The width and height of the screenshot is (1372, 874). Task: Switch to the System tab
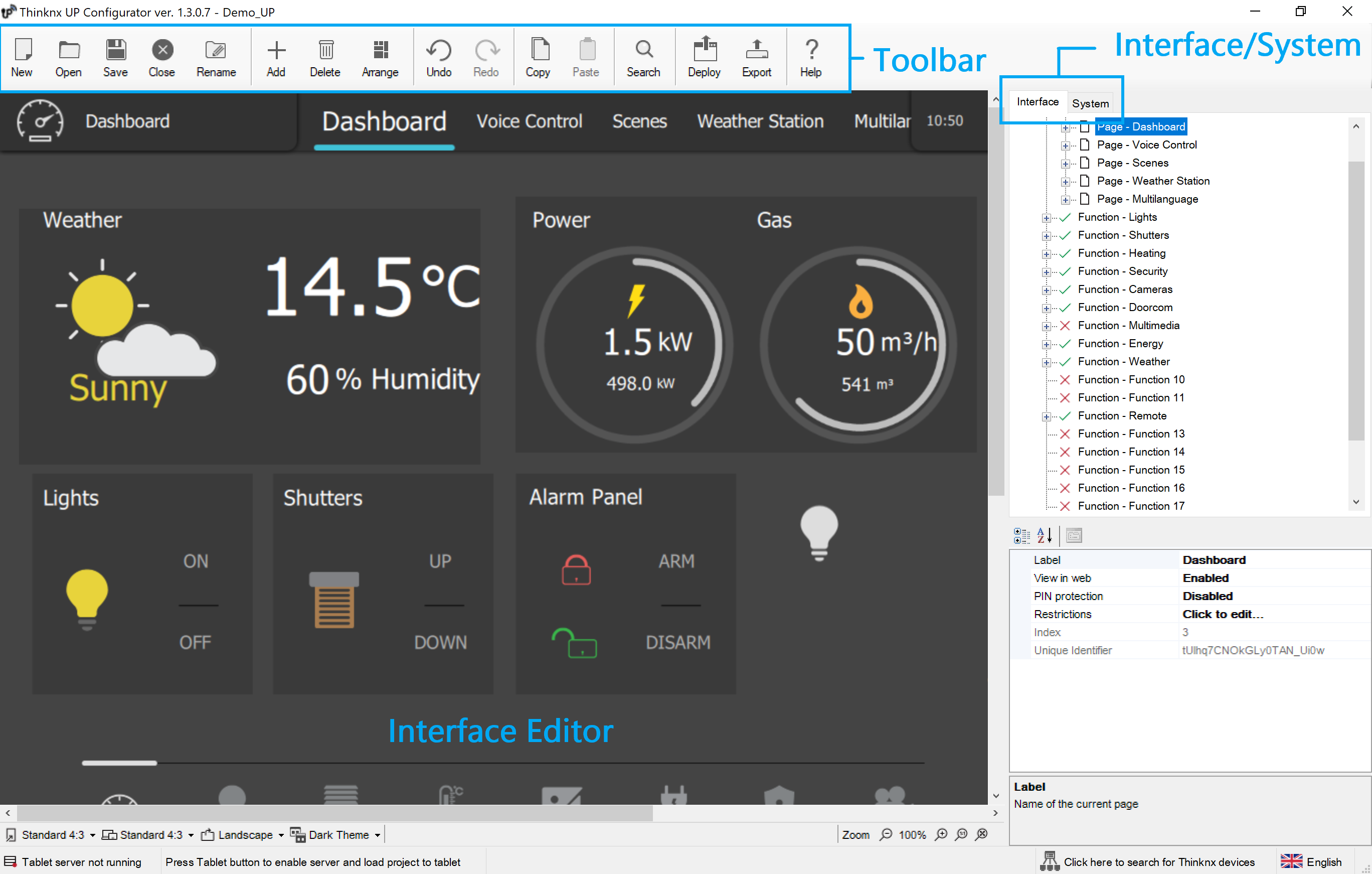pos(1090,103)
